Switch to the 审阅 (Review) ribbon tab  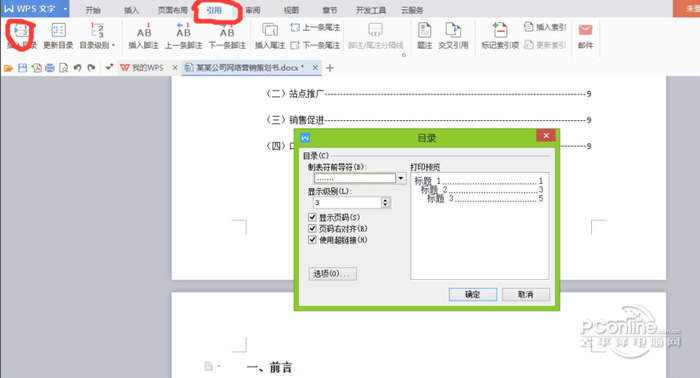pyautogui.click(x=253, y=10)
